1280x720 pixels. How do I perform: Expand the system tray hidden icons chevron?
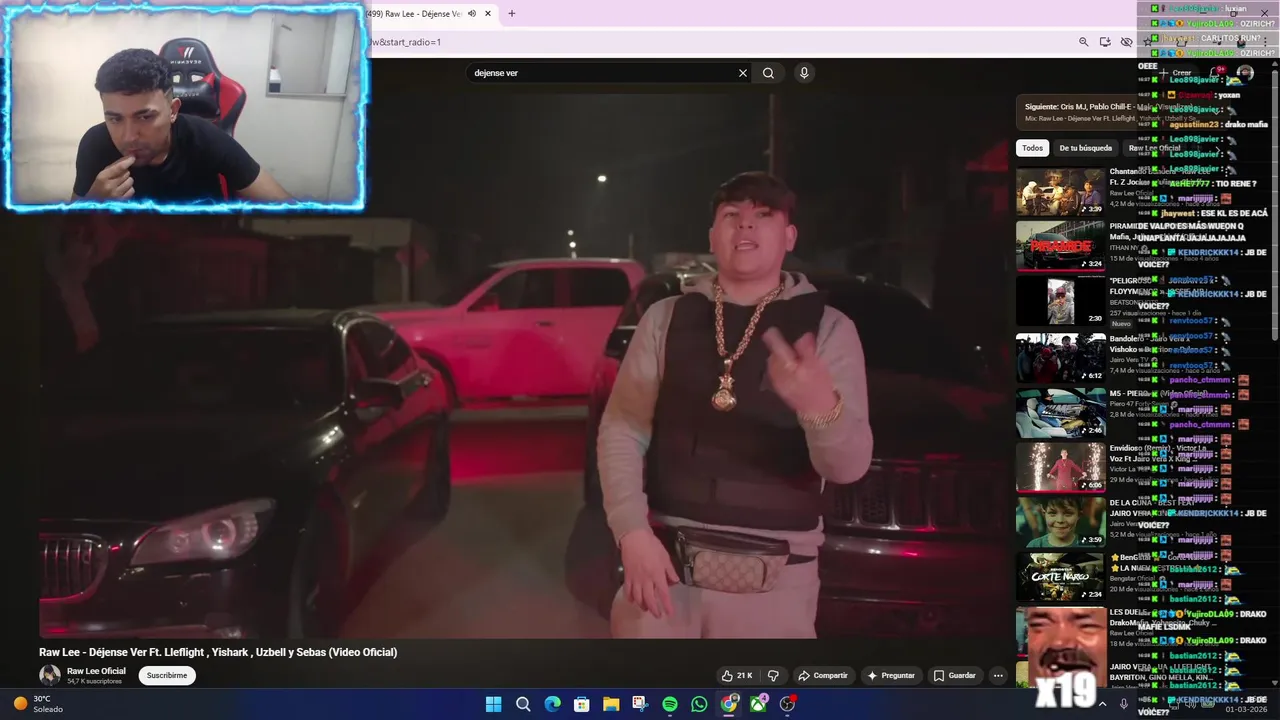point(1102,704)
